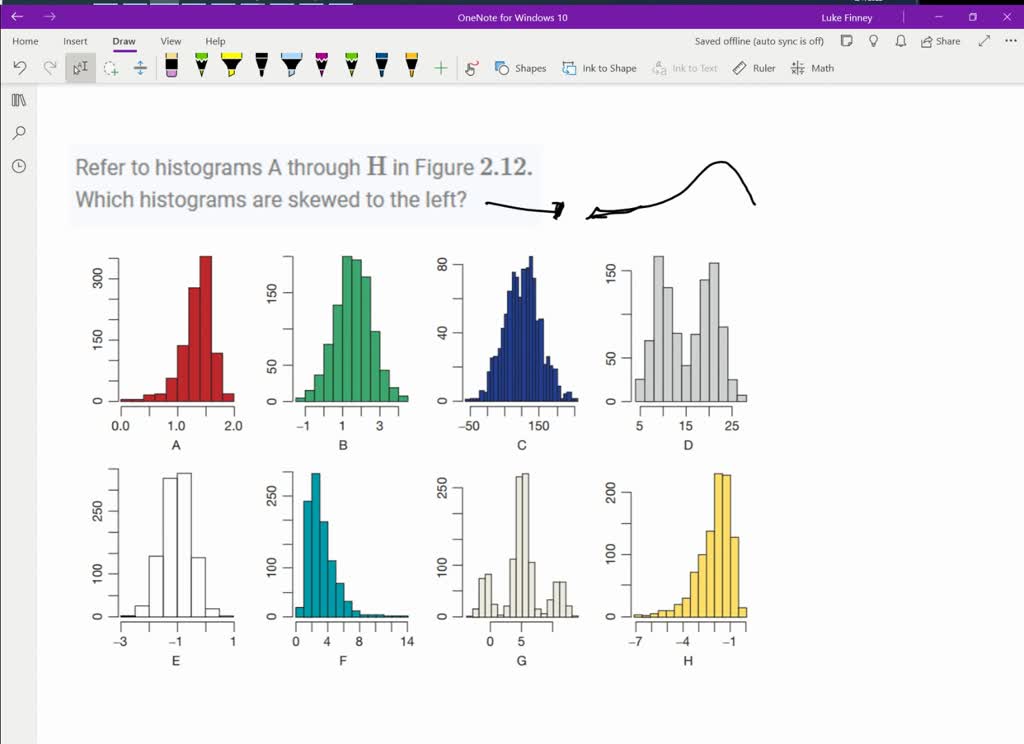Open the Shapes dropdown

point(521,68)
